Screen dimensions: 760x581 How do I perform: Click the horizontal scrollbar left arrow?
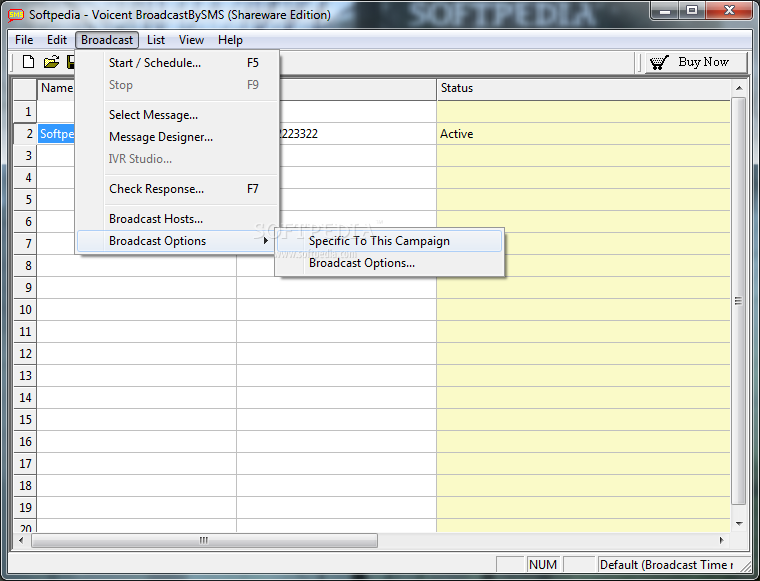coord(21,540)
